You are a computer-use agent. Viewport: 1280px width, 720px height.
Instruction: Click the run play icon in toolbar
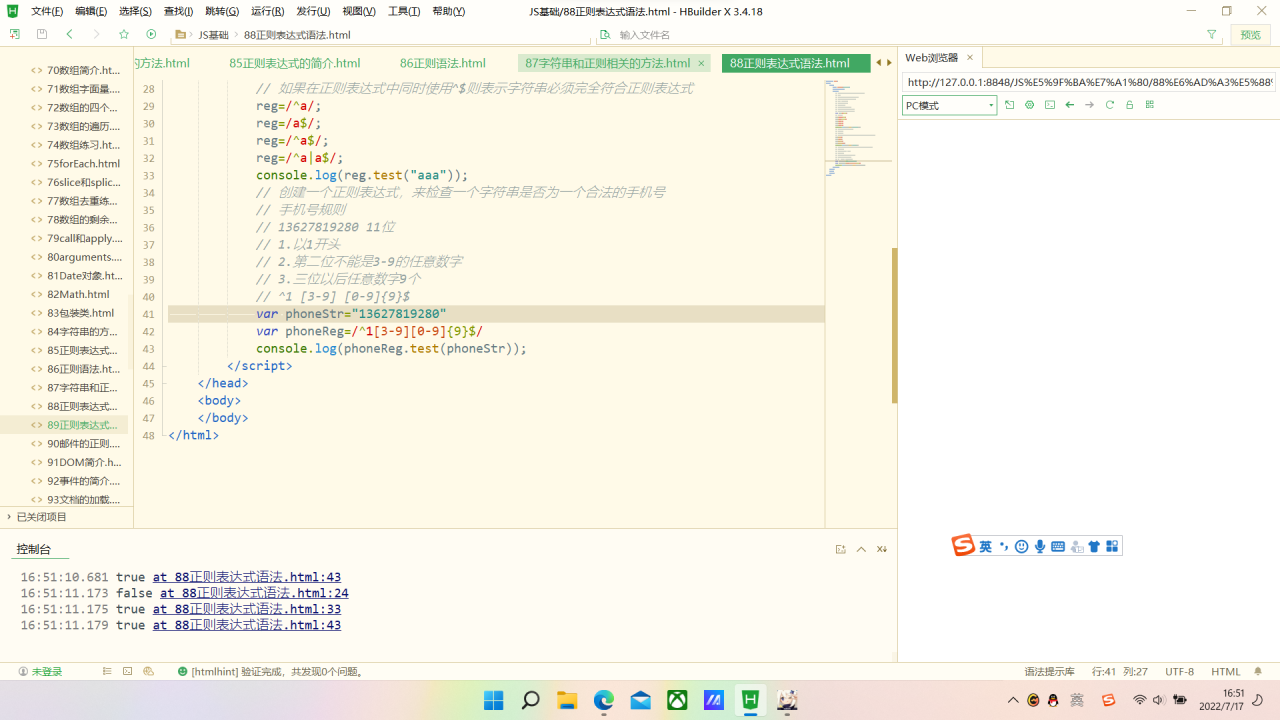tap(151, 34)
